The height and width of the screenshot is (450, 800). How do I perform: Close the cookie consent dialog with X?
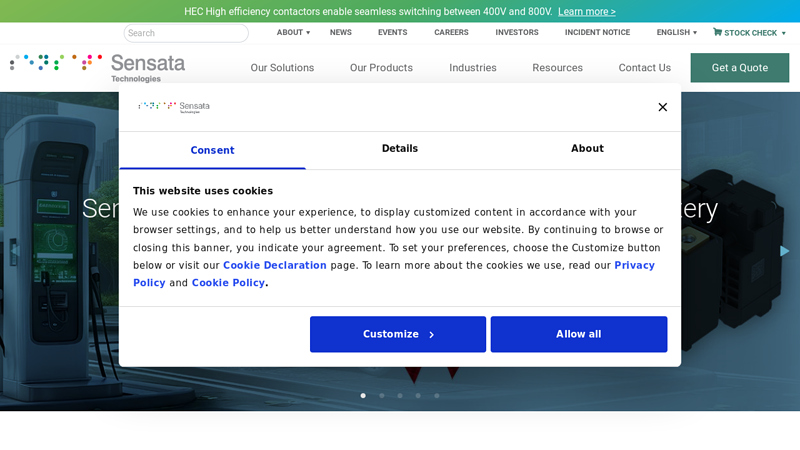click(x=662, y=107)
